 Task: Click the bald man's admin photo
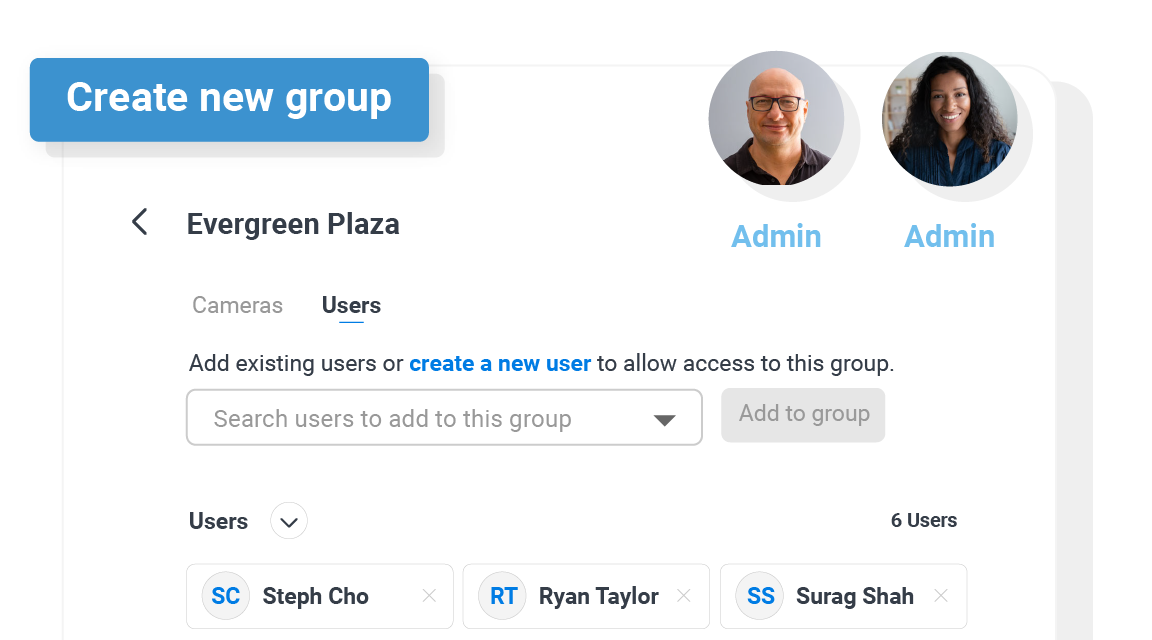coord(776,118)
